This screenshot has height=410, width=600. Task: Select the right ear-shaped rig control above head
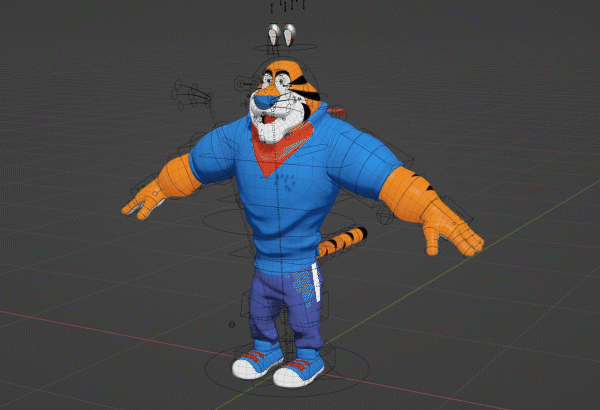click(289, 35)
